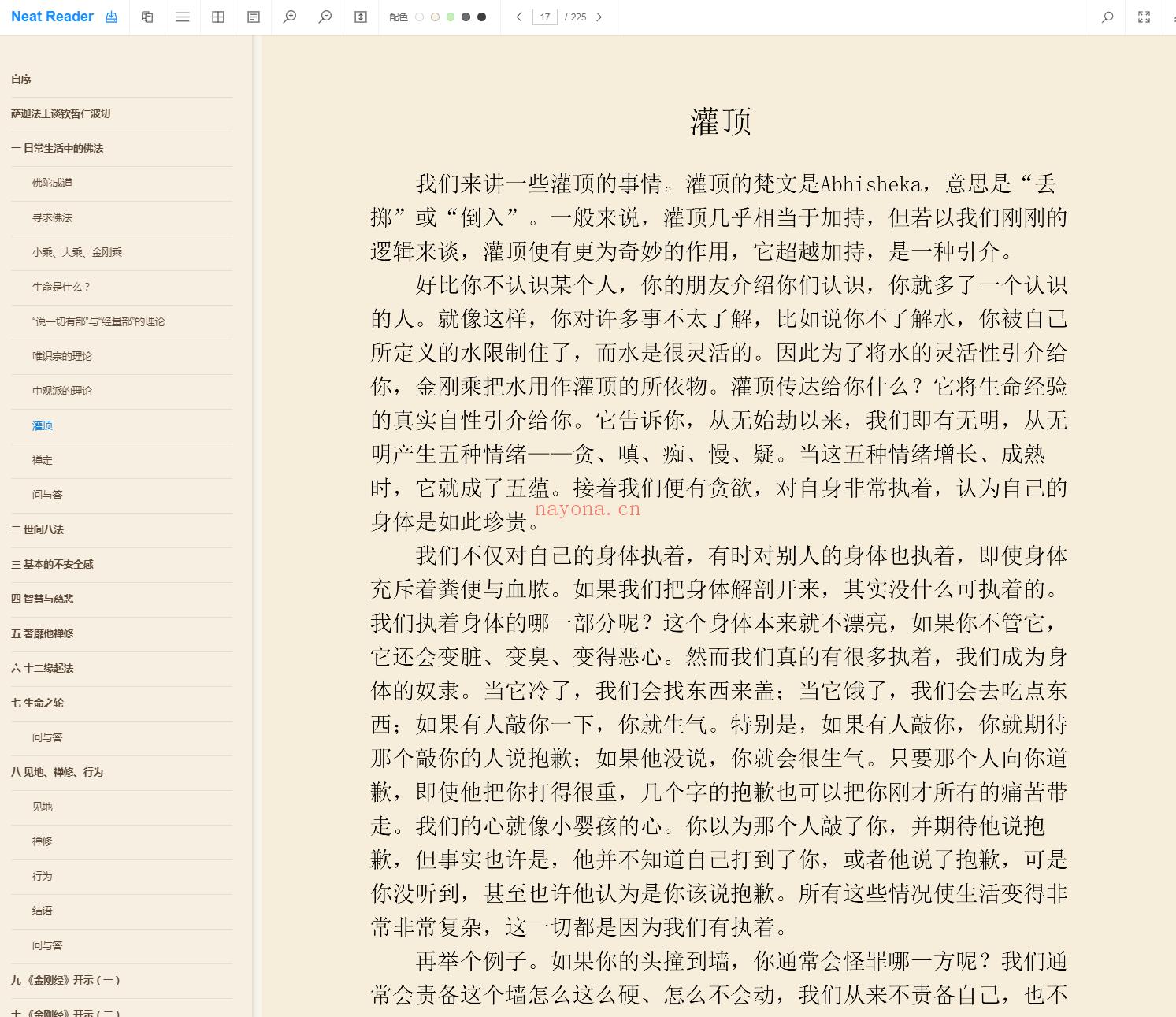The height and width of the screenshot is (1017, 1176).
Task: Click the library/copy pages icon
Action: [x=147, y=17]
